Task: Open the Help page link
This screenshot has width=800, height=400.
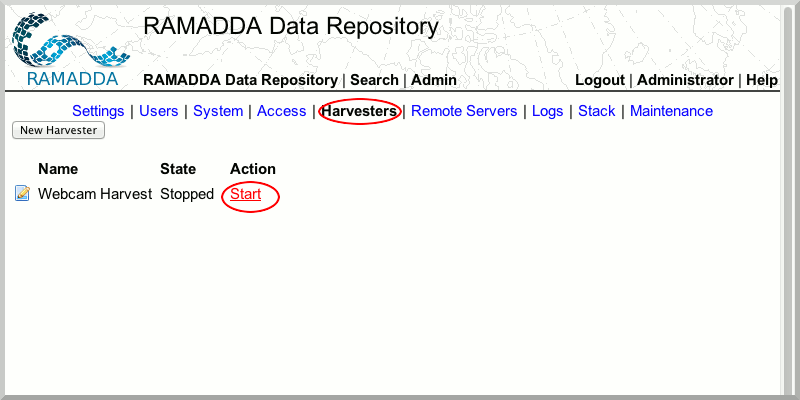Action: pyautogui.click(x=762, y=80)
